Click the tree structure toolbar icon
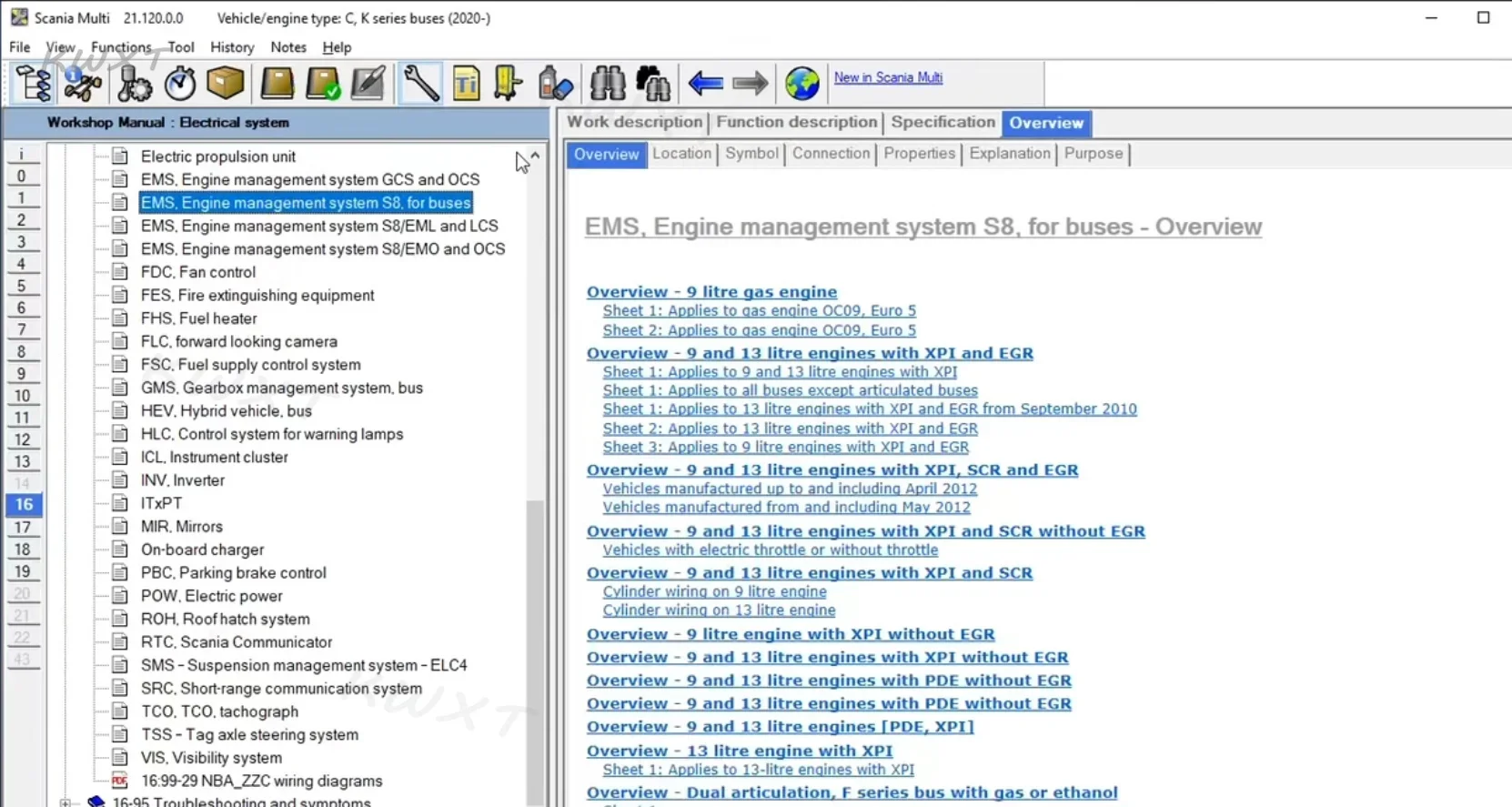 [35, 84]
